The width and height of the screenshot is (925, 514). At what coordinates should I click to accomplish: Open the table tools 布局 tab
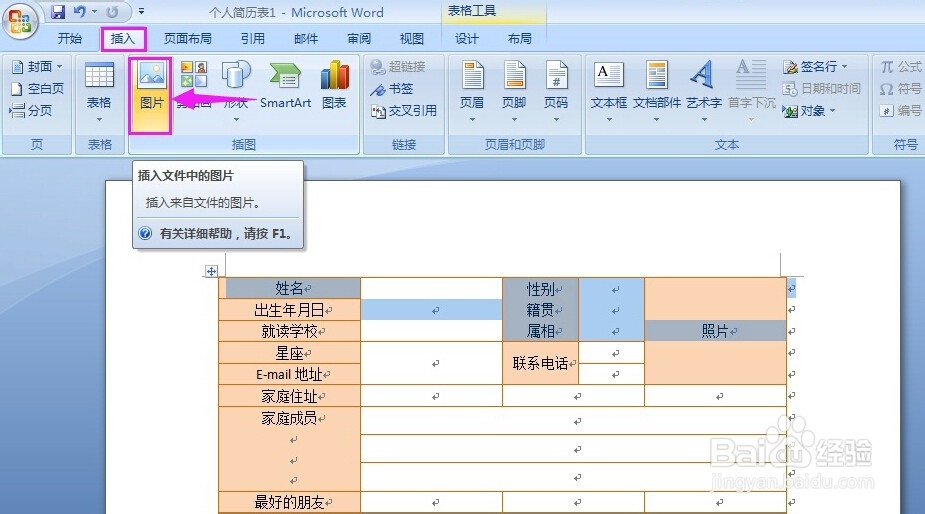520,38
